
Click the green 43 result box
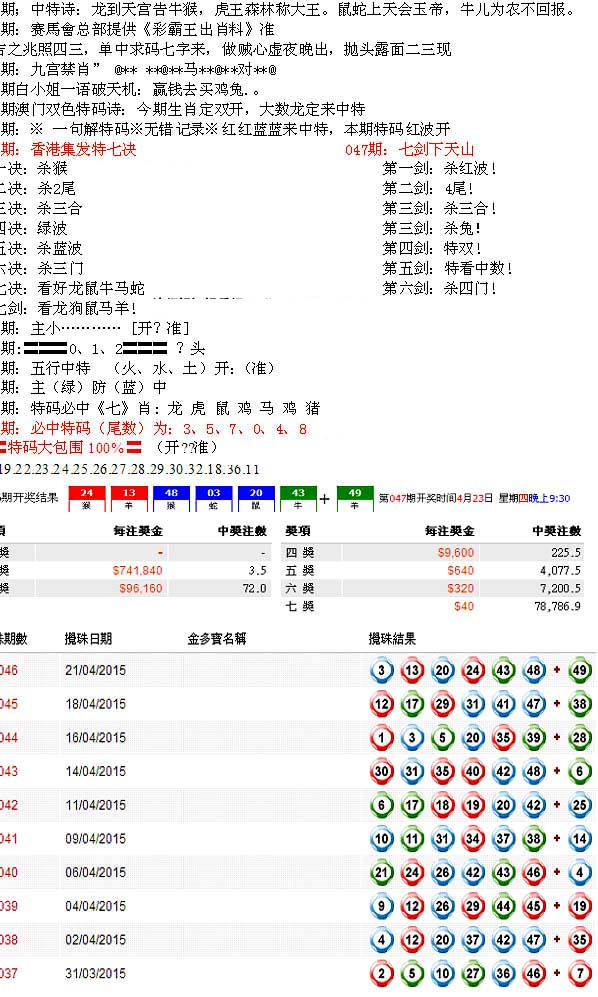pos(298,498)
